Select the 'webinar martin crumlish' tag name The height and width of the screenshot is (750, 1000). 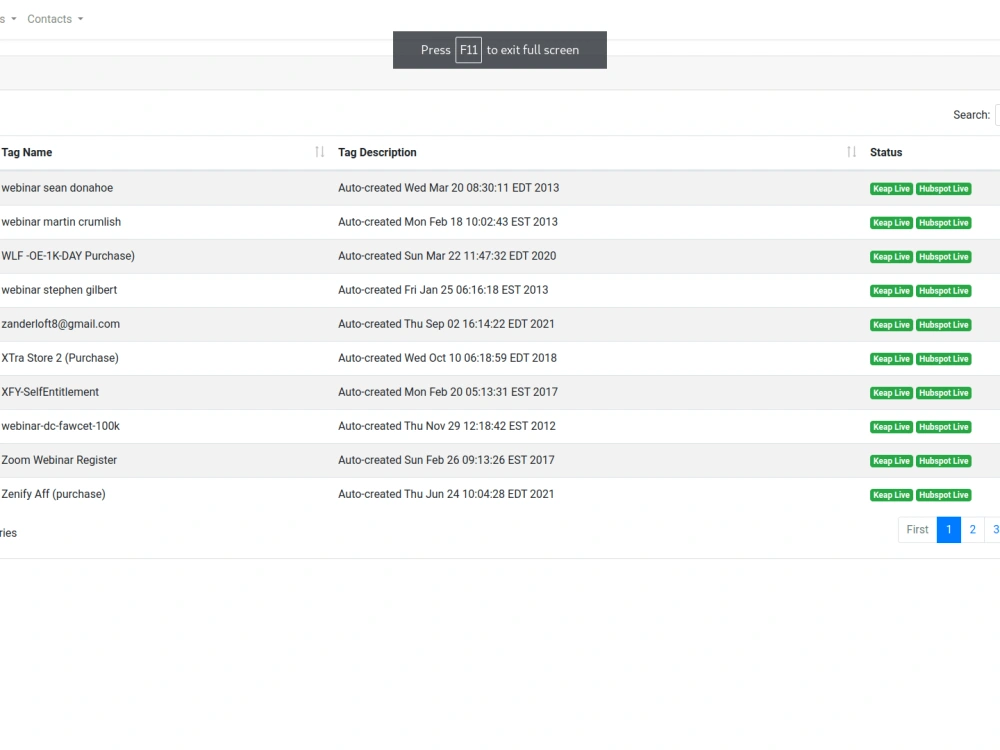tap(61, 222)
